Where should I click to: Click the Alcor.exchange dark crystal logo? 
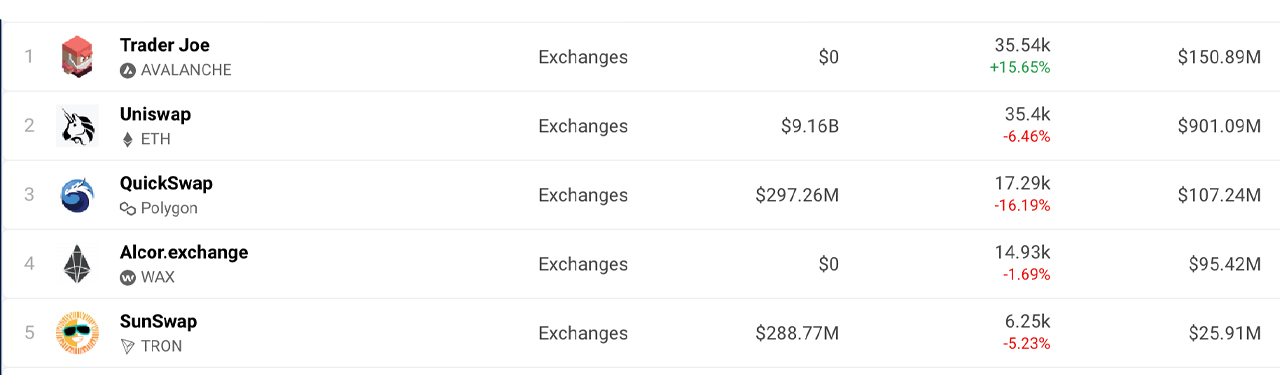point(77,264)
